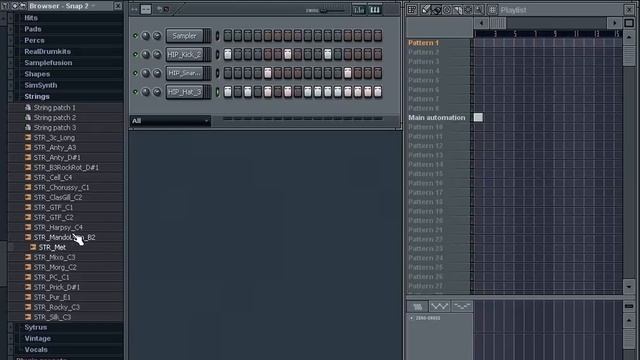This screenshot has height=360, width=640.
Task: Select the paint brush tool in Playlist
Action: click(436, 9)
